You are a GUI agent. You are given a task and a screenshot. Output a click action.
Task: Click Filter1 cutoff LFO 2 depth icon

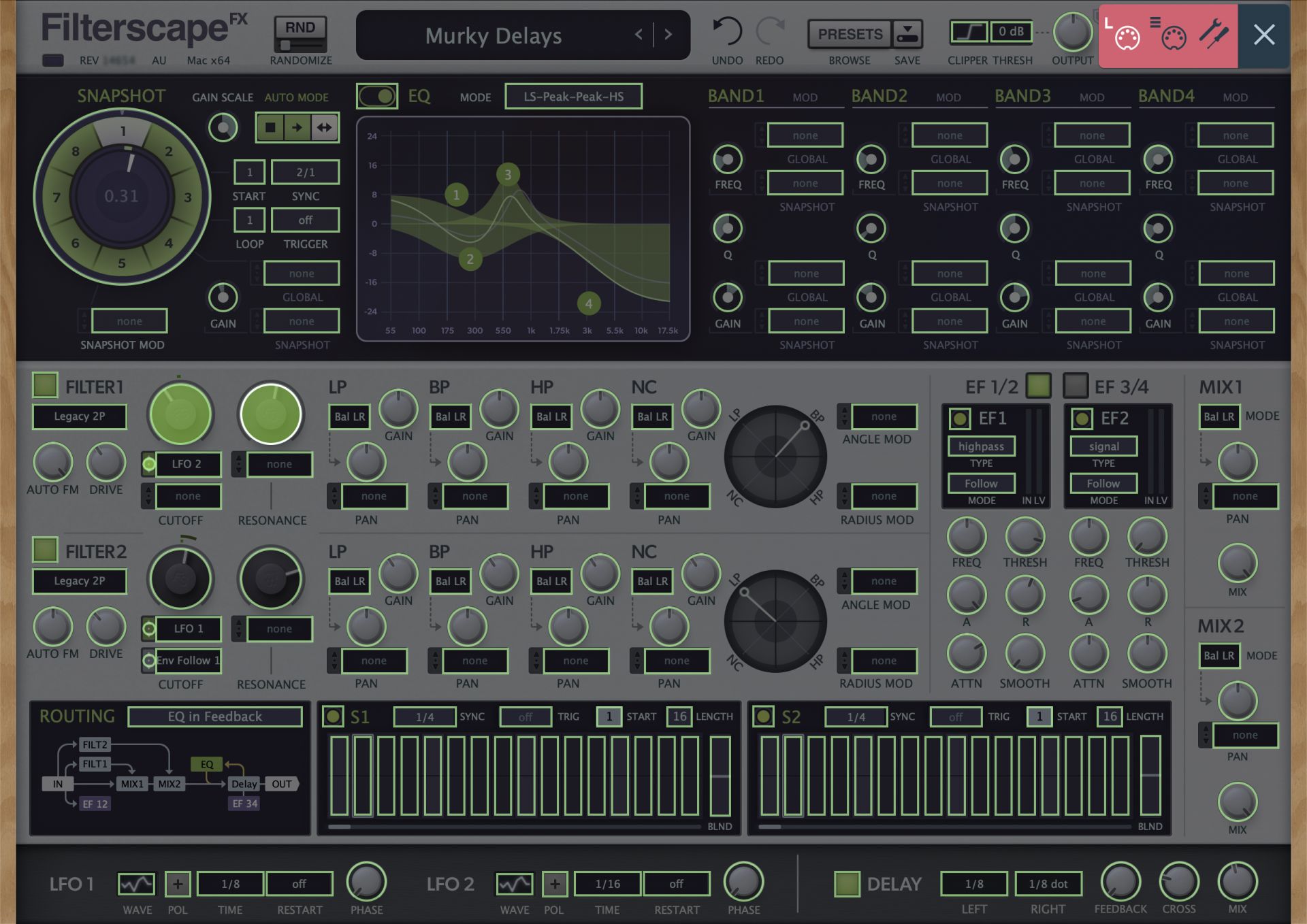(148, 464)
